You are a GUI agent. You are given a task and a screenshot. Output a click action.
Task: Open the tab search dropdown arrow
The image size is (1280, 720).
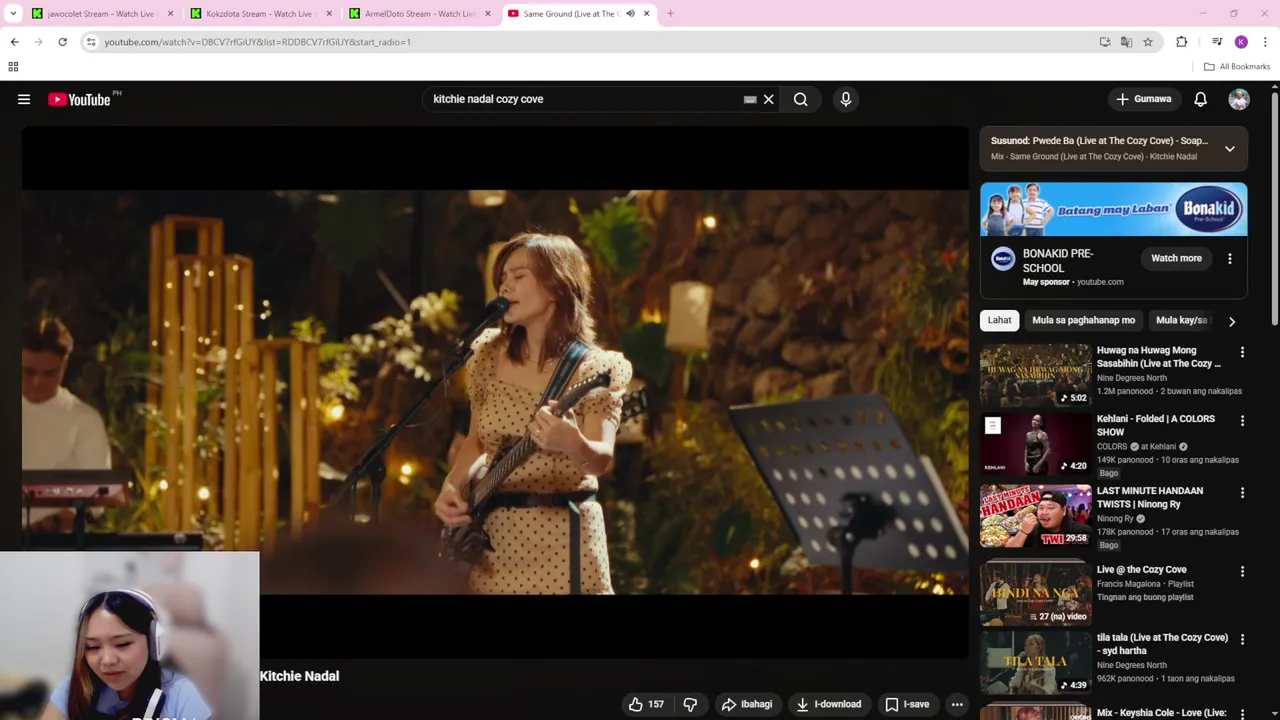click(x=13, y=13)
